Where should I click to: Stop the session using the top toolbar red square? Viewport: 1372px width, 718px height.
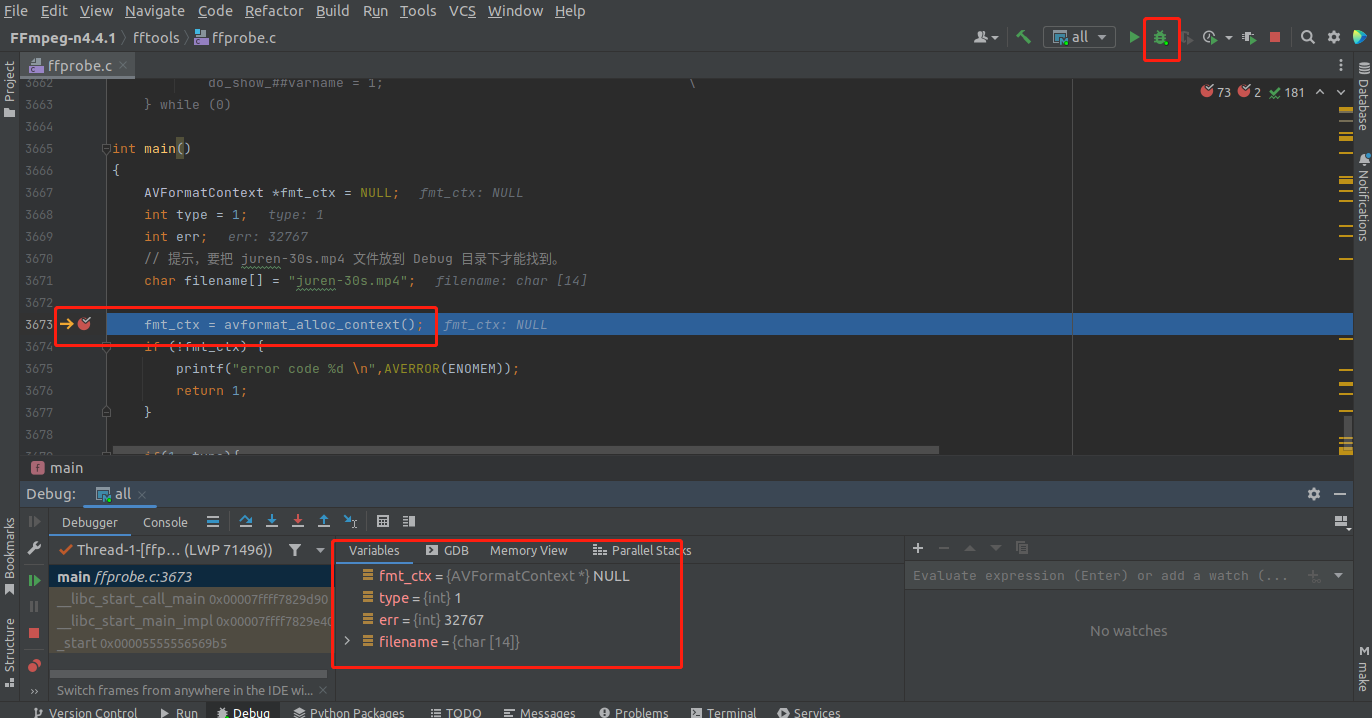pos(1275,37)
